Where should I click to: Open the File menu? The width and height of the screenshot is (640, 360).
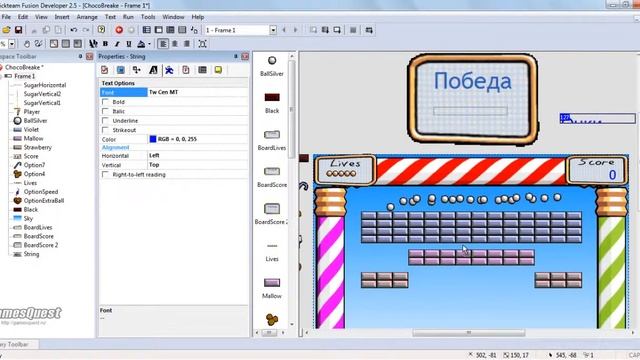pyautogui.click(x=6, y=17)
